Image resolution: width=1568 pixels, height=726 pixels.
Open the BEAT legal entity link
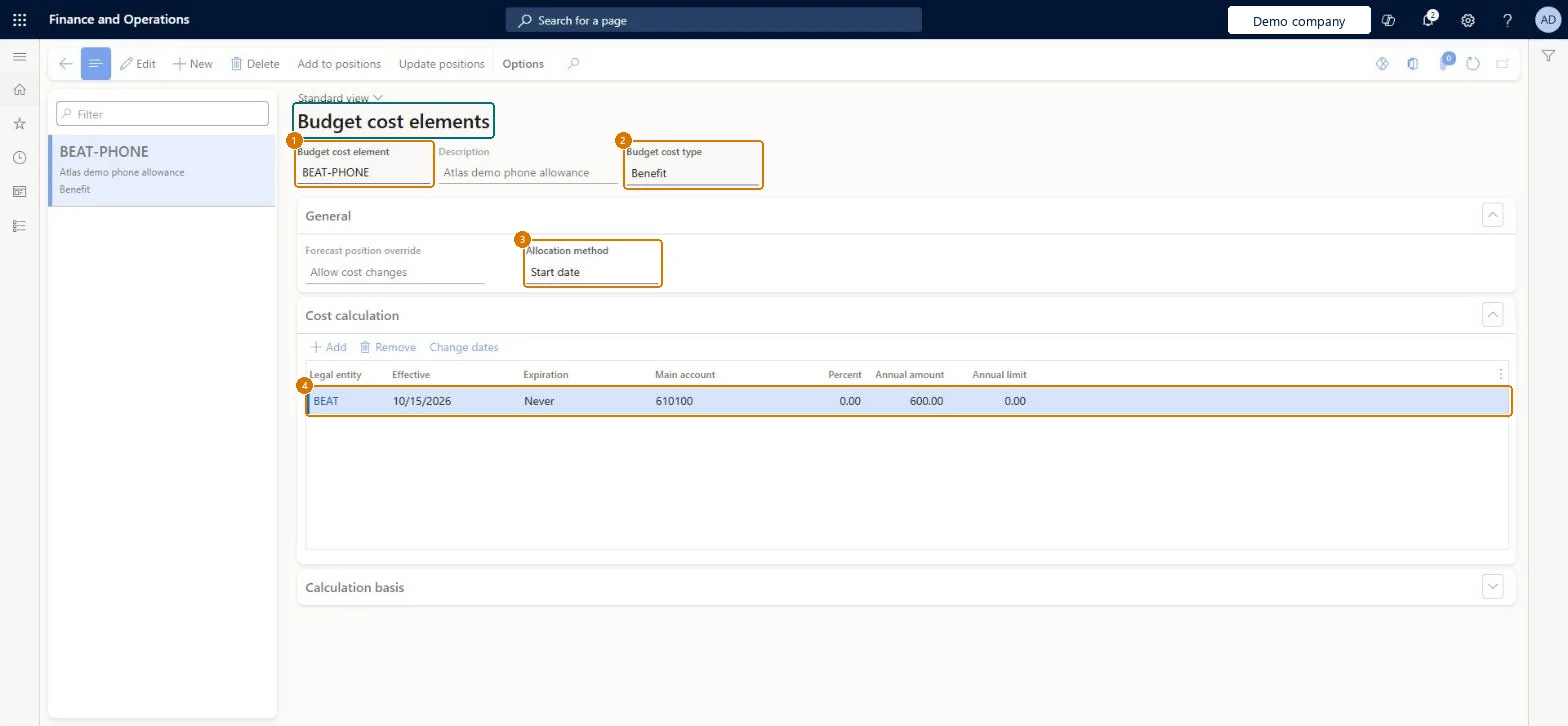[326, 401]
